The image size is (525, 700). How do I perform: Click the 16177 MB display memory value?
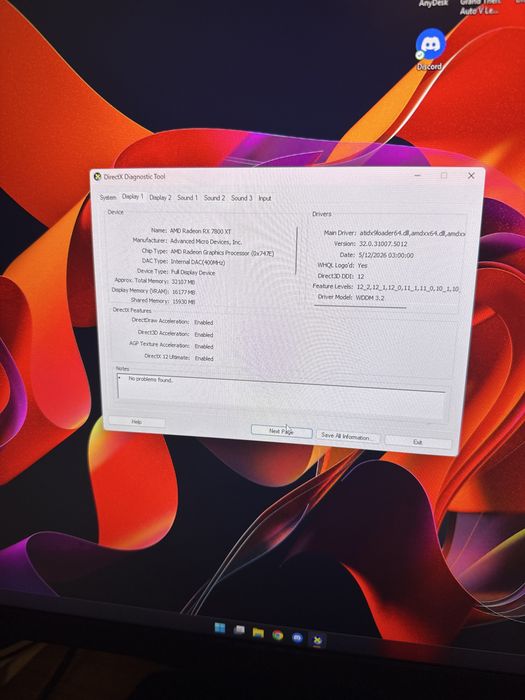click(x=183, y=292)
